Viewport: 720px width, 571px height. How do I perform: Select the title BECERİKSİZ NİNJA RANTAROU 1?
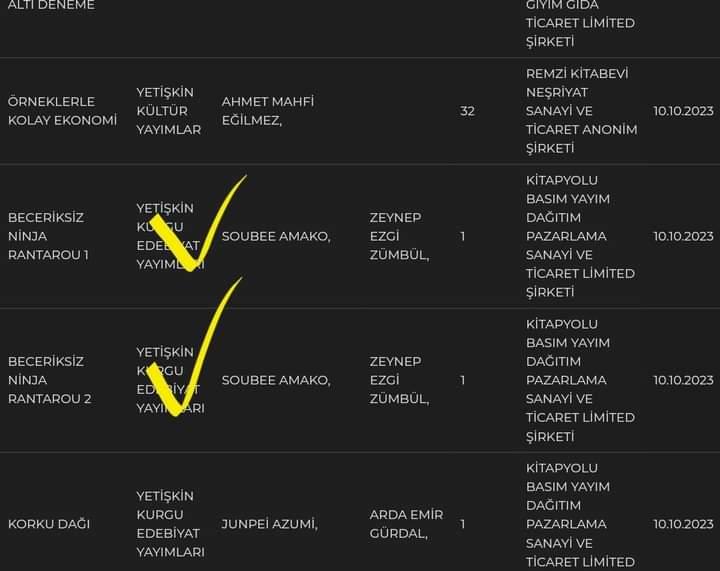(48, 236)
